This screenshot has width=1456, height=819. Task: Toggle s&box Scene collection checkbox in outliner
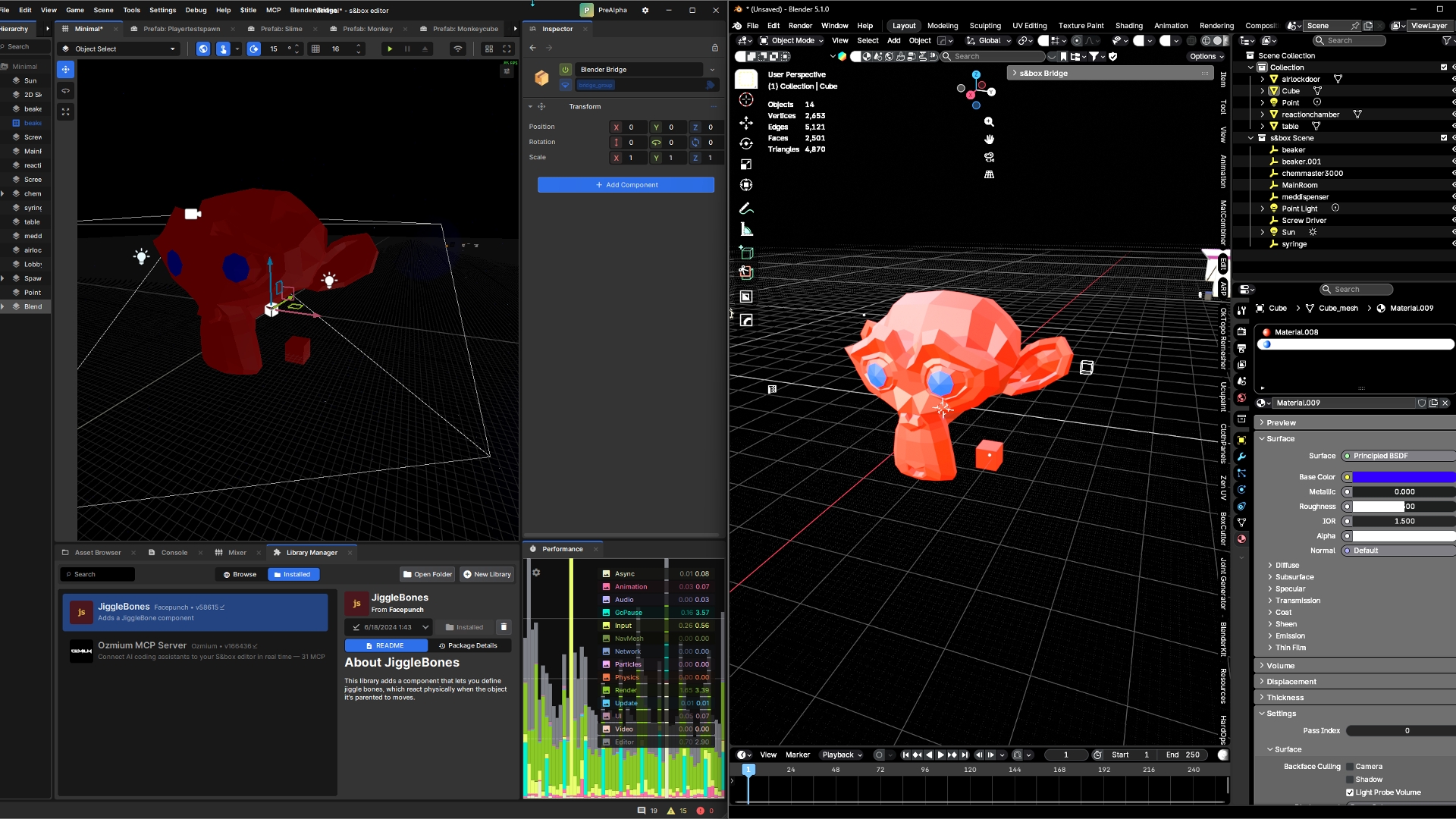1444,138
